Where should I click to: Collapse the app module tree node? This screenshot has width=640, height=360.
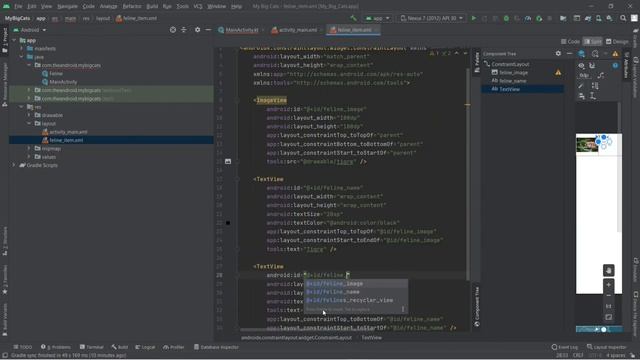(x=14, y=40)
